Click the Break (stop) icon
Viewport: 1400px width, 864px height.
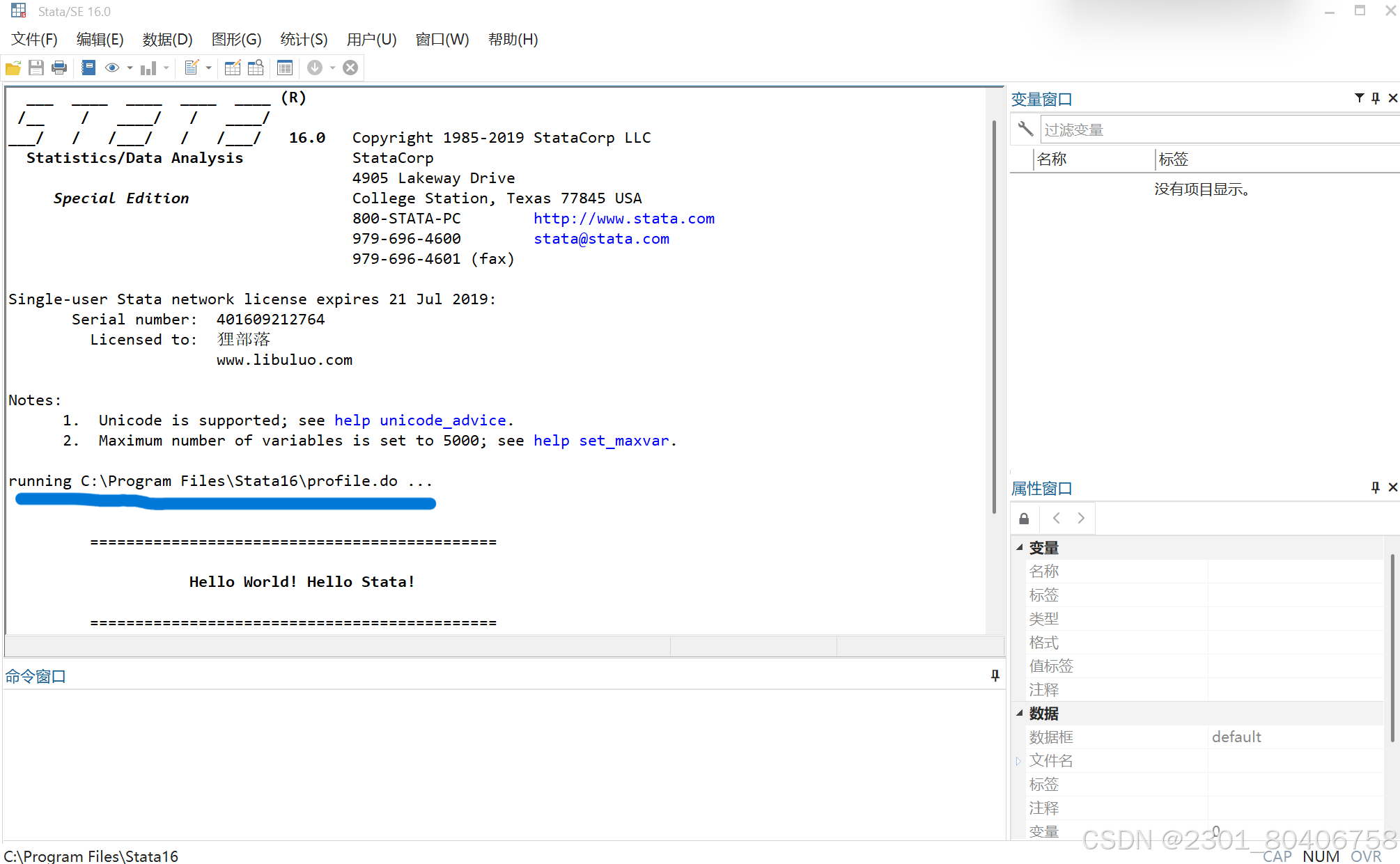click(350, 68)
